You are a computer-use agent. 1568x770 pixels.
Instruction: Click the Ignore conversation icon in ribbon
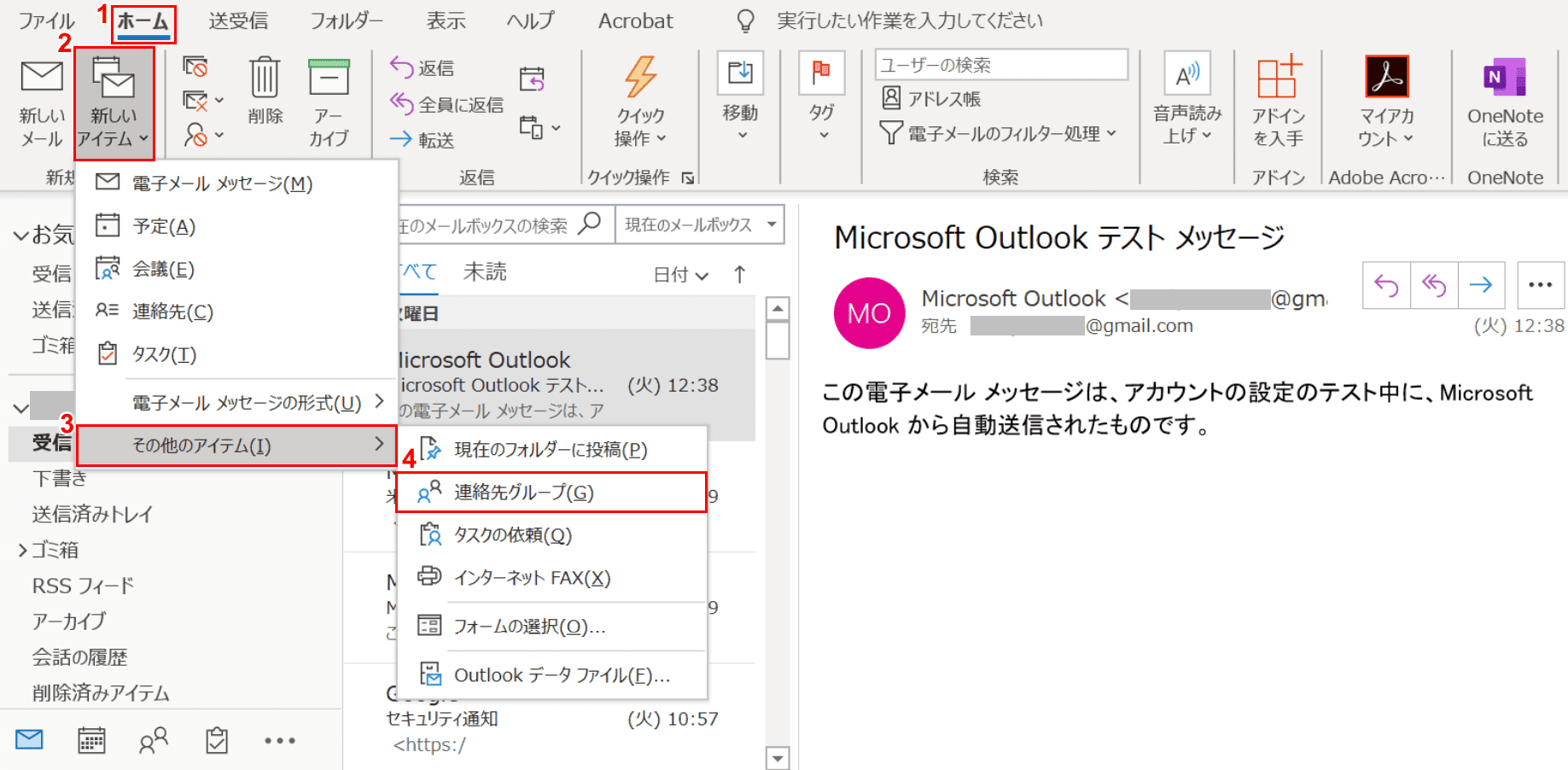click(195, 66)
